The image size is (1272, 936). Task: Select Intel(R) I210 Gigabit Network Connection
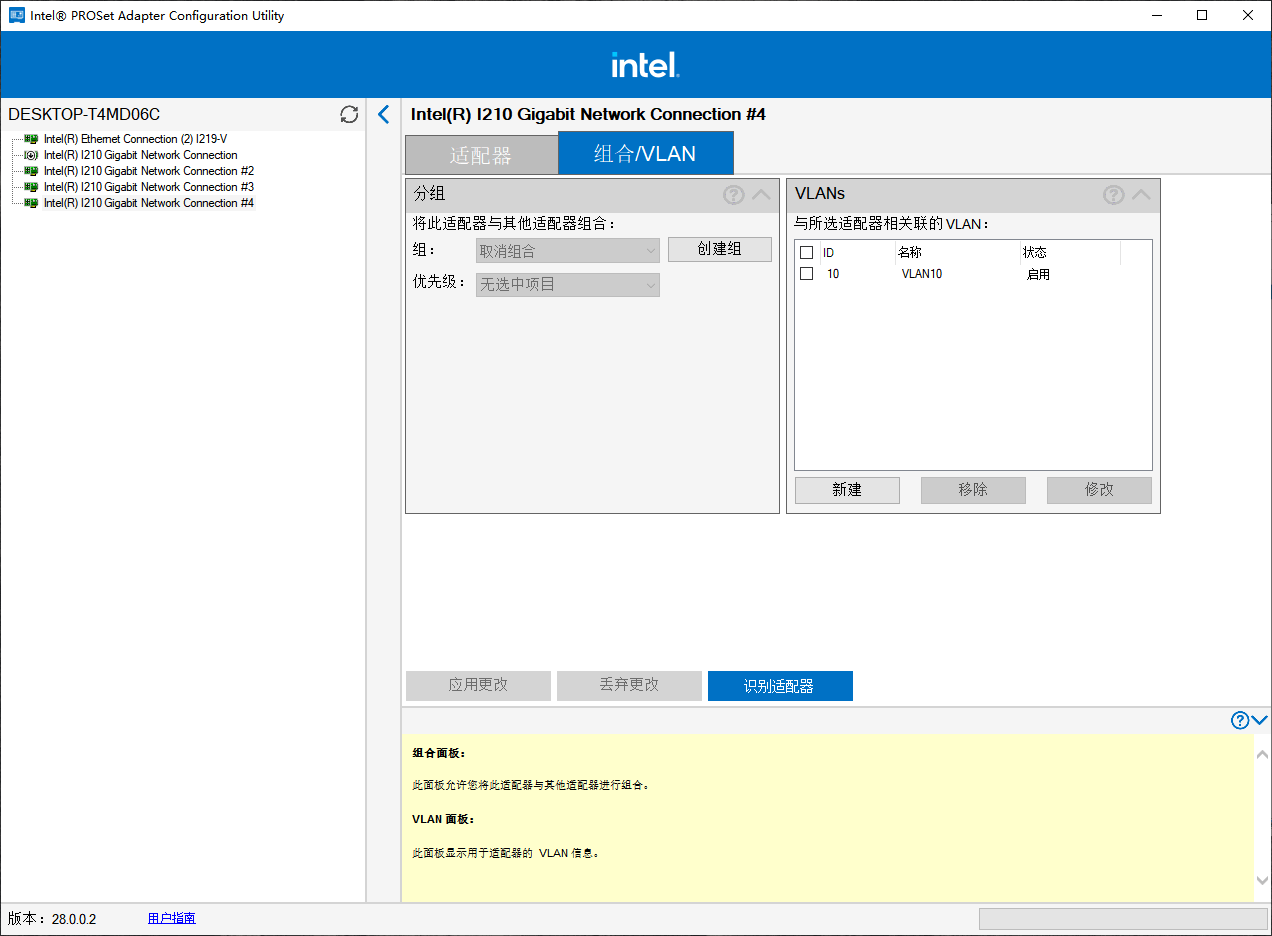coord(141,155)
